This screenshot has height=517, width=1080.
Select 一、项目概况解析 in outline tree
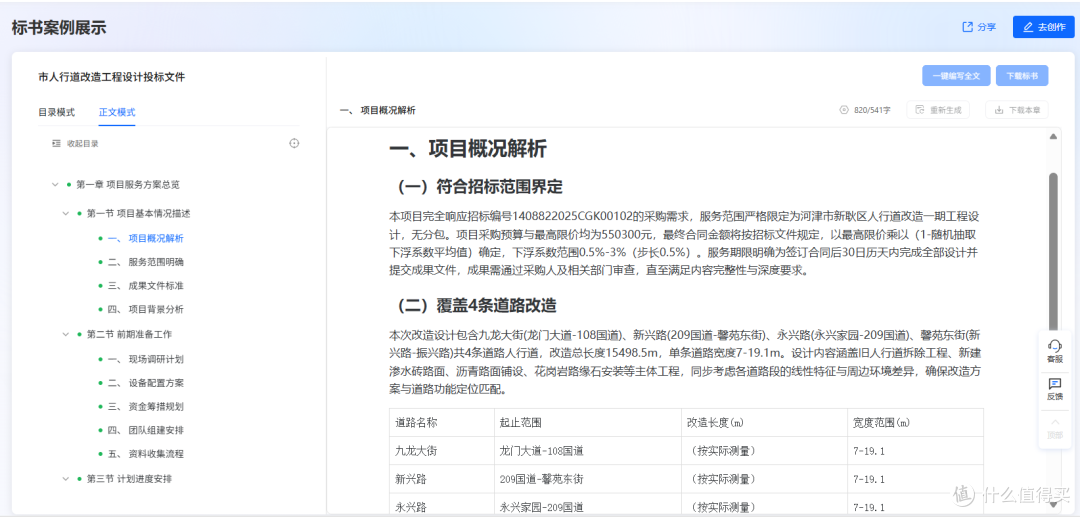click(x=145, y=238)
